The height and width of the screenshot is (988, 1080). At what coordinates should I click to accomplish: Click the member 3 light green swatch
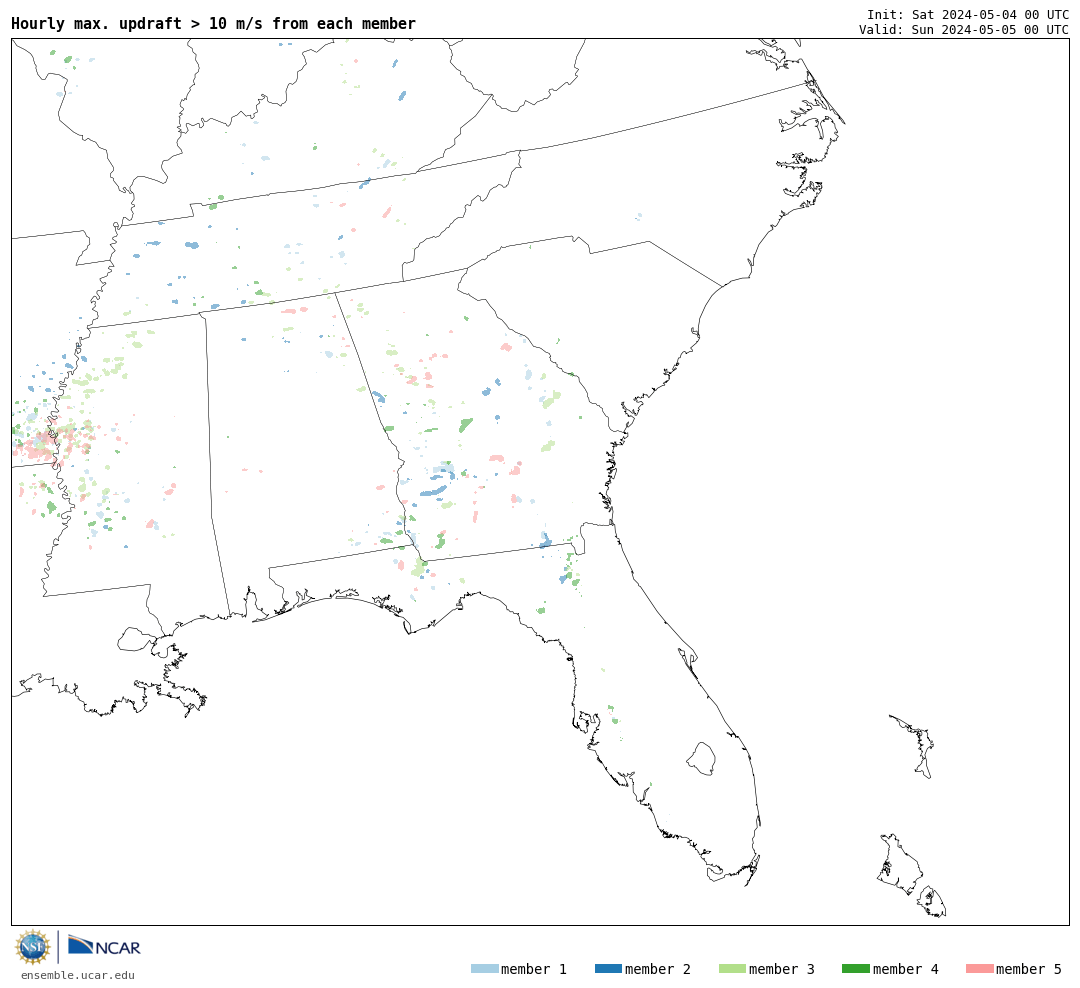pyautogui.click(x=732, y=969)
